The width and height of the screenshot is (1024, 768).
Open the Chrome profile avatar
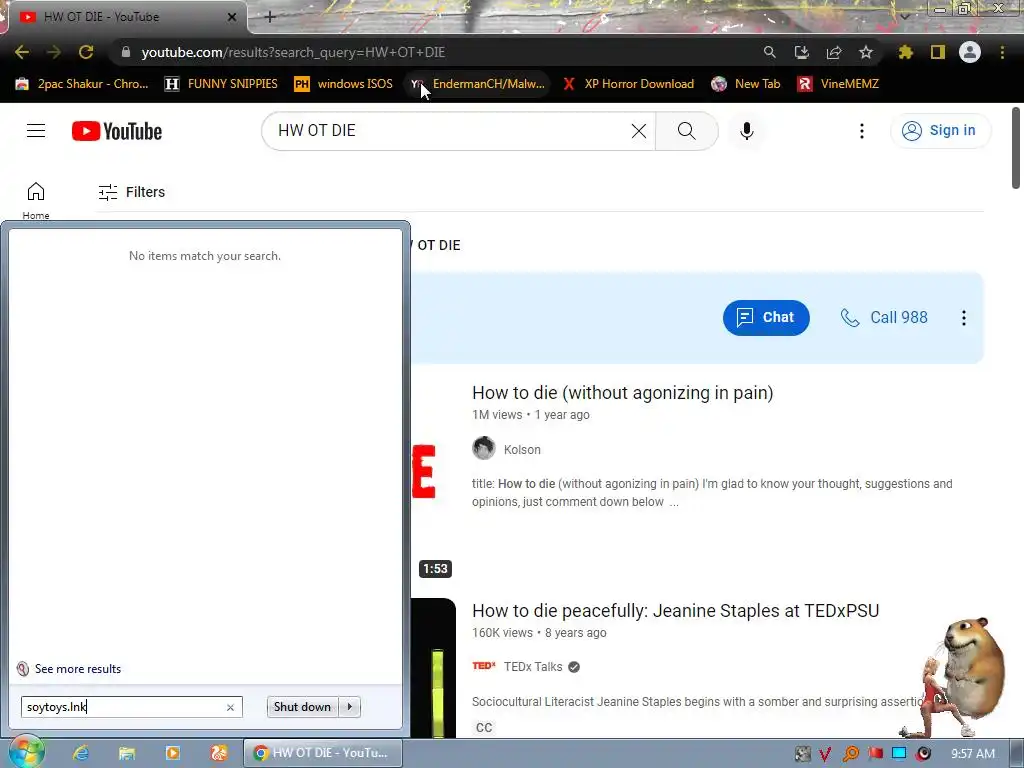pyautogui.click(x=970, y=52)
